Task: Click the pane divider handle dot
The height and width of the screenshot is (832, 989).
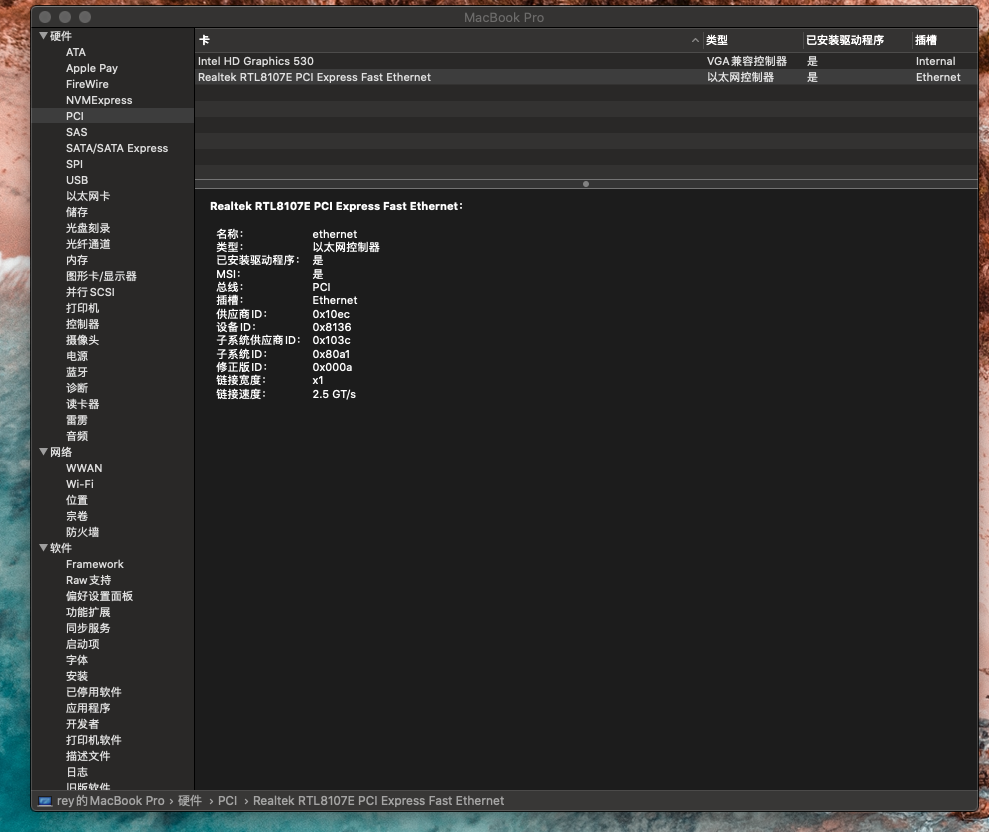Action: coord(586,184)
